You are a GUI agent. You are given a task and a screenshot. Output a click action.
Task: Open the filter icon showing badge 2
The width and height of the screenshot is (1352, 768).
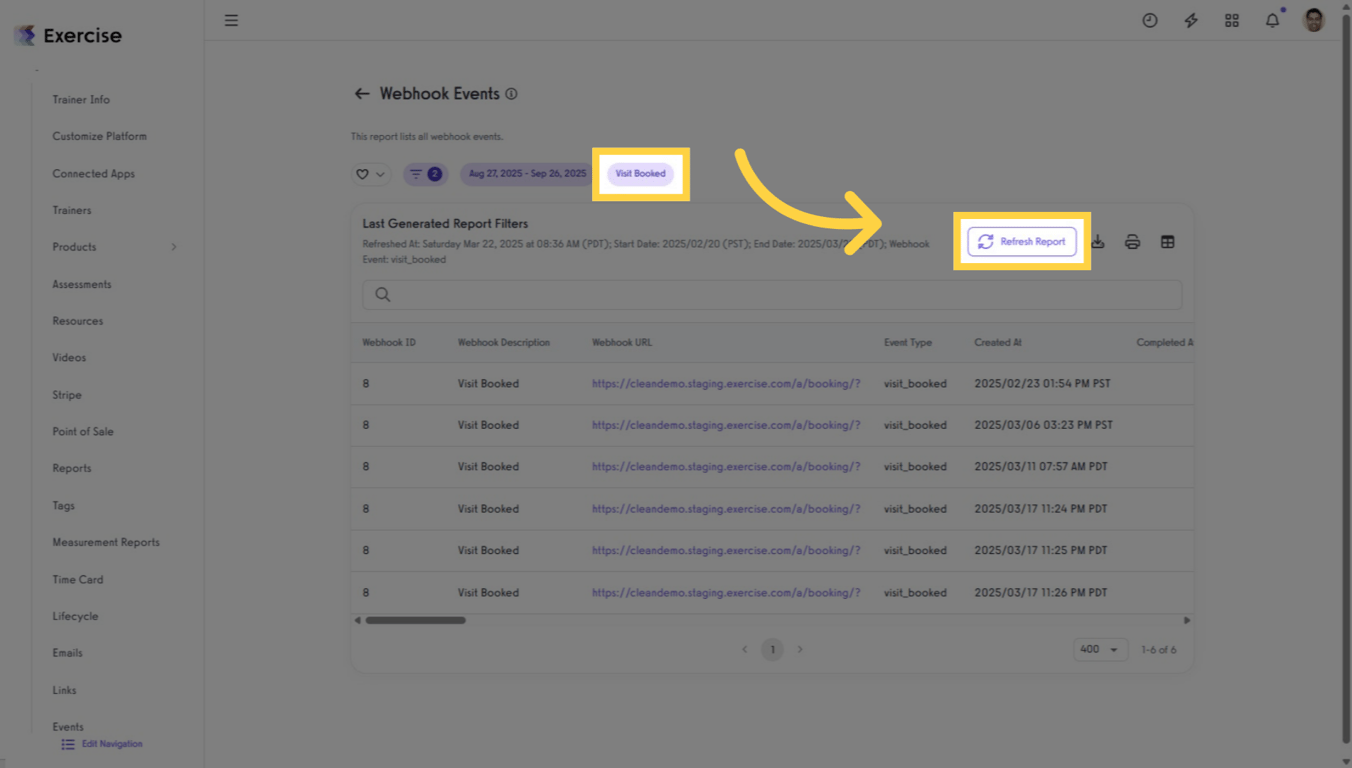click(x=425, y=173)
